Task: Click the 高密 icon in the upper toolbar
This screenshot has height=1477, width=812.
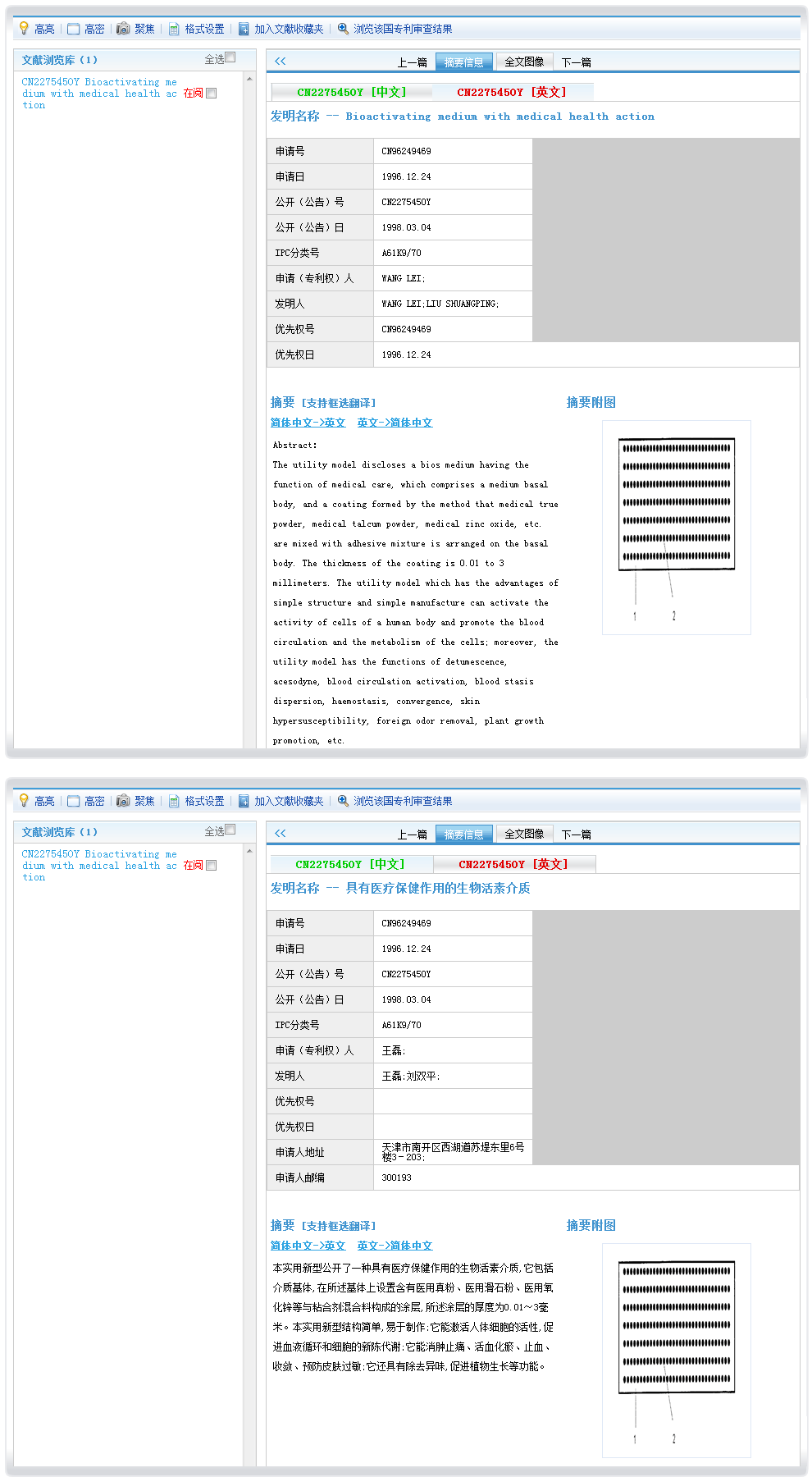Action: tap(74, 29)
